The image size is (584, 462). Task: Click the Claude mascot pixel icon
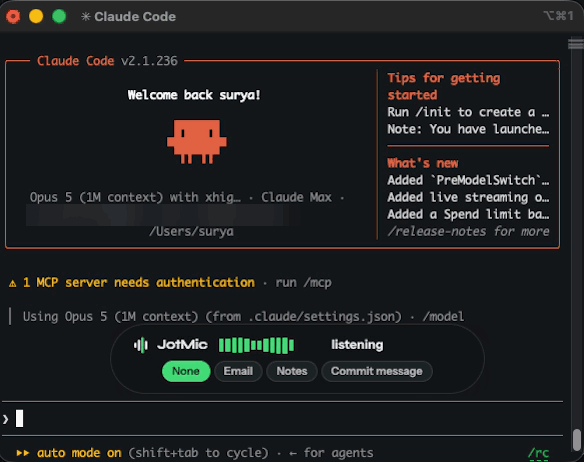tap(197, 142)
